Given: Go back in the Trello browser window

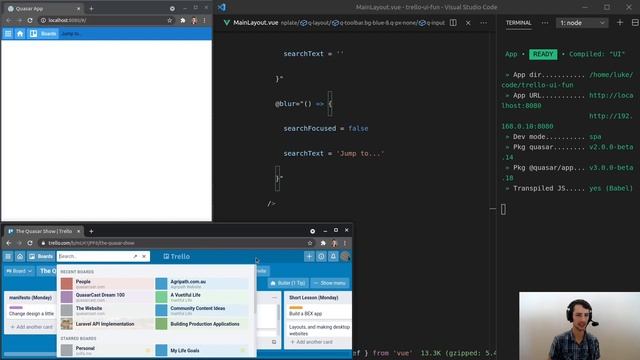Looking at the screenshot, I should (x=9, y=243).
